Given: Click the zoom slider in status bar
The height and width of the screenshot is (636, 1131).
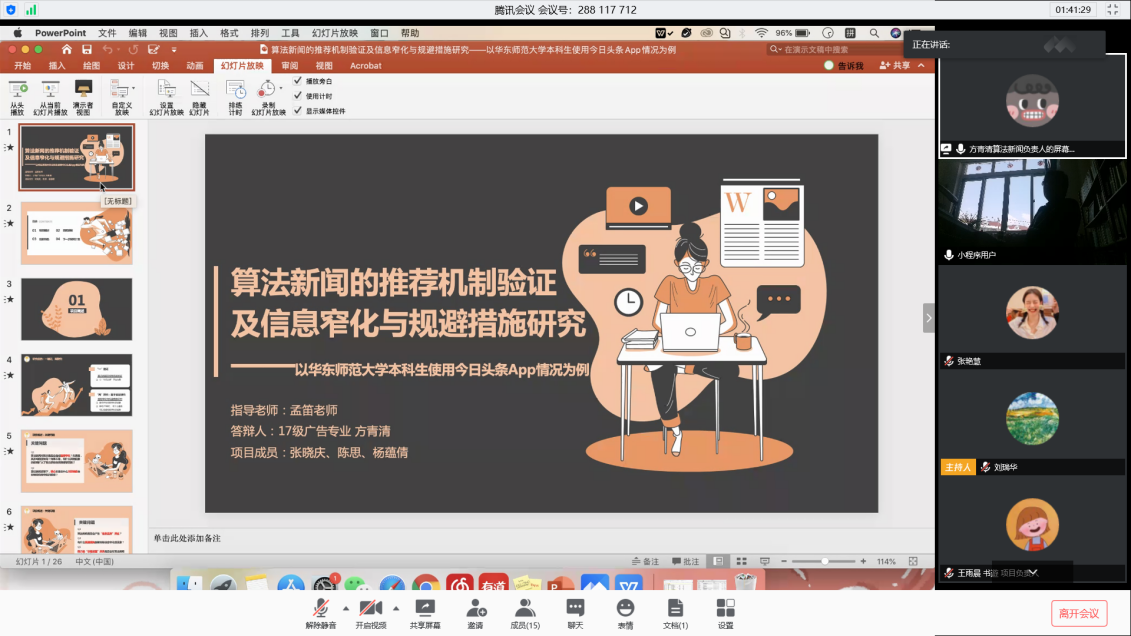Looking at the screenshot, I should tap(824, 562).
